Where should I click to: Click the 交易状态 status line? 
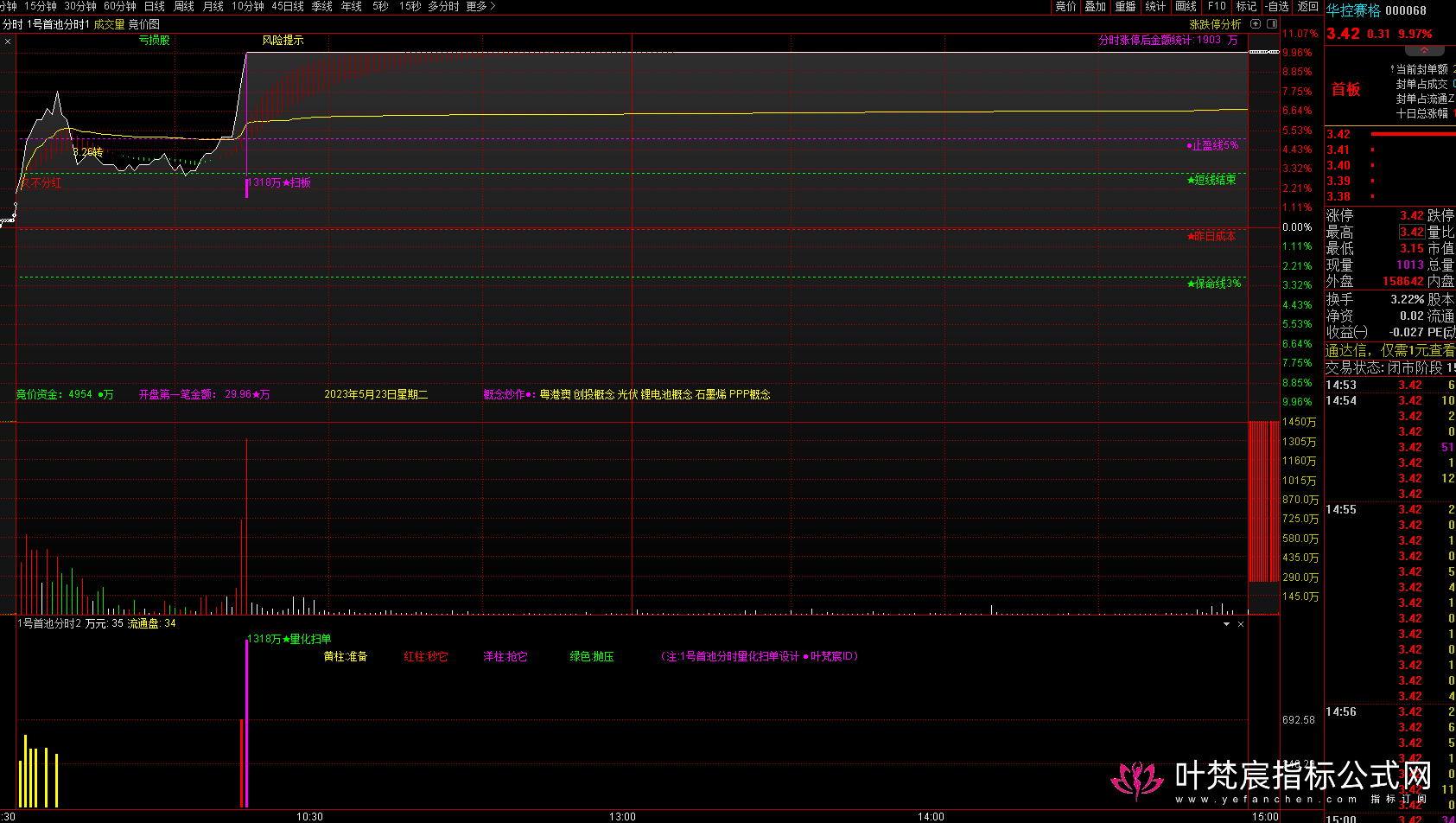coord(1390,367)
